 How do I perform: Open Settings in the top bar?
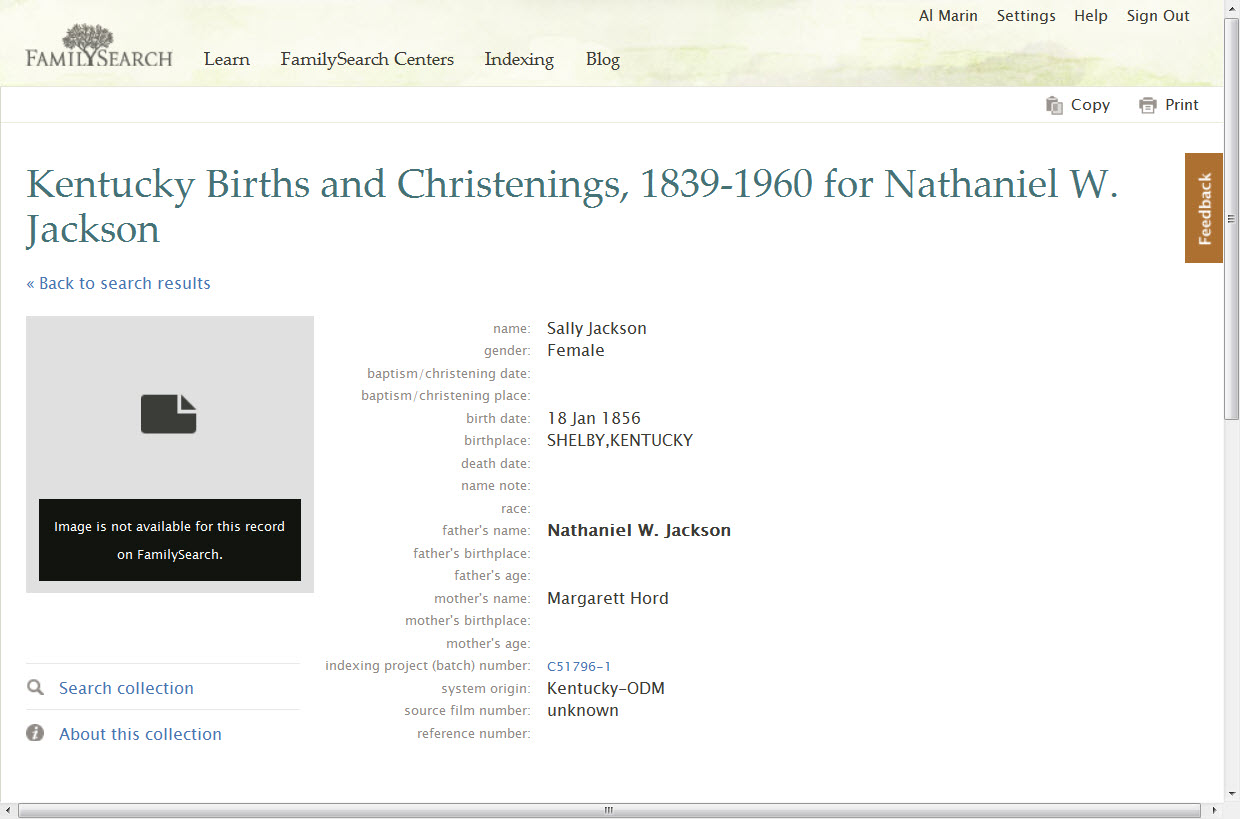pyautogui.click(x=1026, y=16)
